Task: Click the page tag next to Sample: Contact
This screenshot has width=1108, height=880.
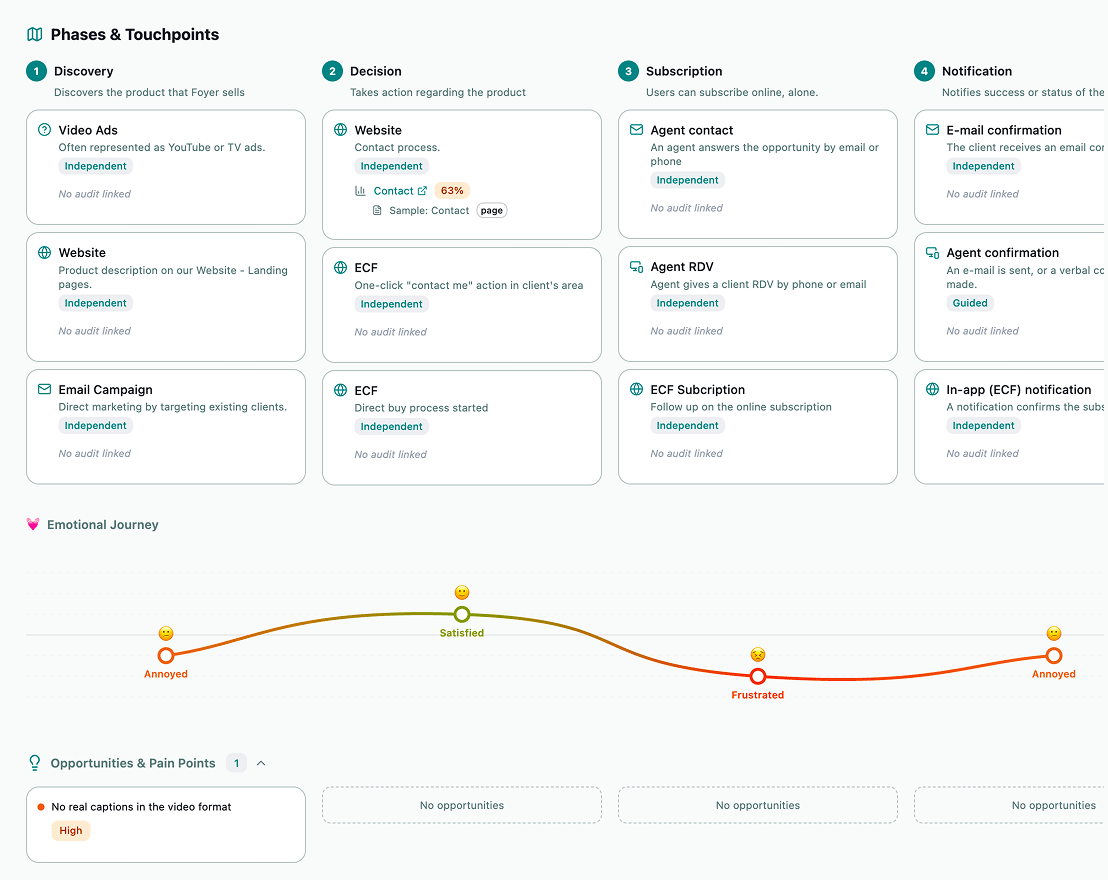Action: point(492,211)
